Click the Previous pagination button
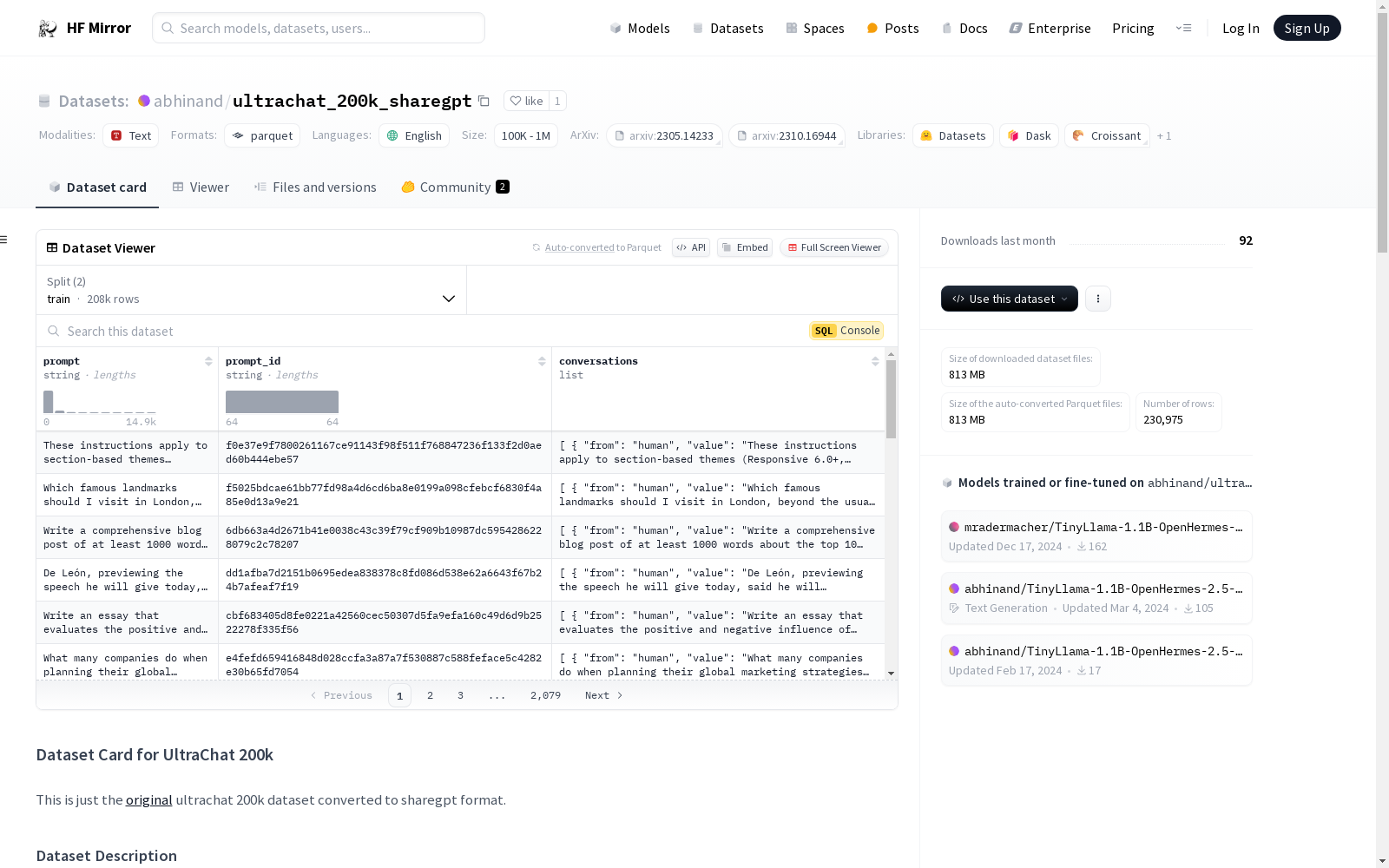 (341, 695)
